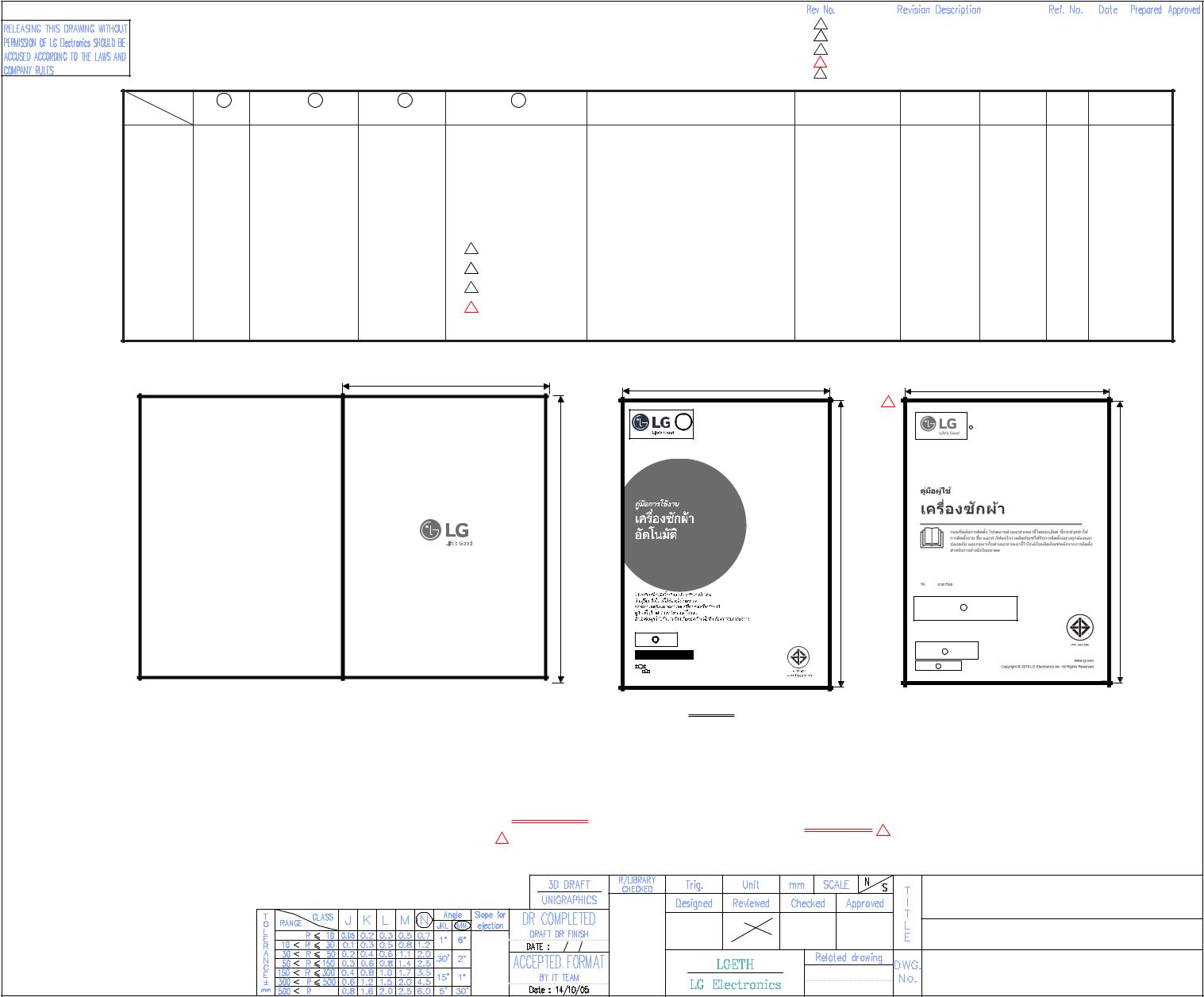Select the 'Reviewed' cell label
This screenshot has width=1204, height=997.
click(751, 903)
